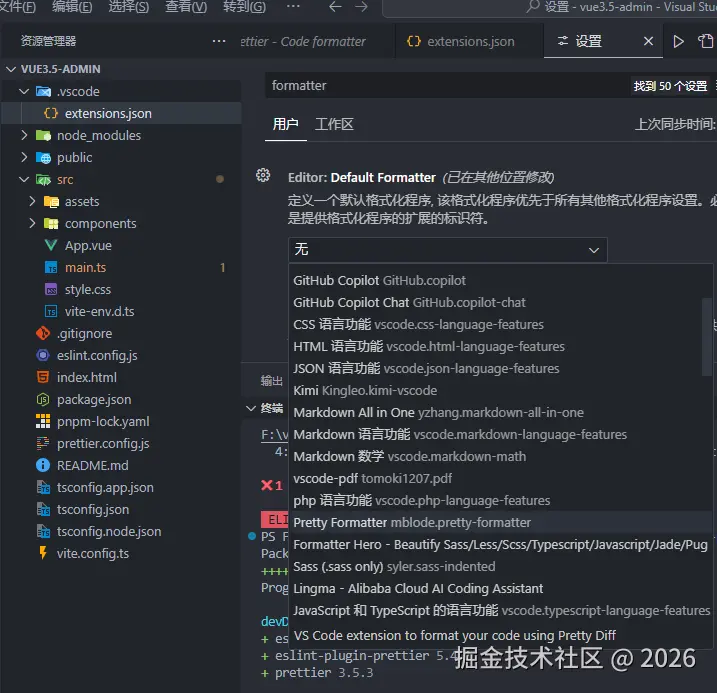Collapse the .vscode folder chevron
This screenshot has height=693, width=717.
tap(24, 91)
